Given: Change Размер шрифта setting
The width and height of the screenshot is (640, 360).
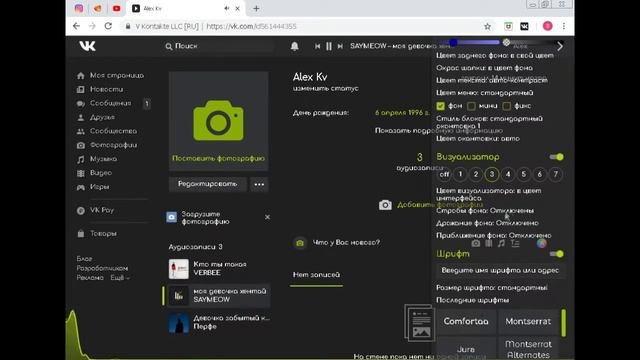Looking at the screenshot, I should pos(491,288).
